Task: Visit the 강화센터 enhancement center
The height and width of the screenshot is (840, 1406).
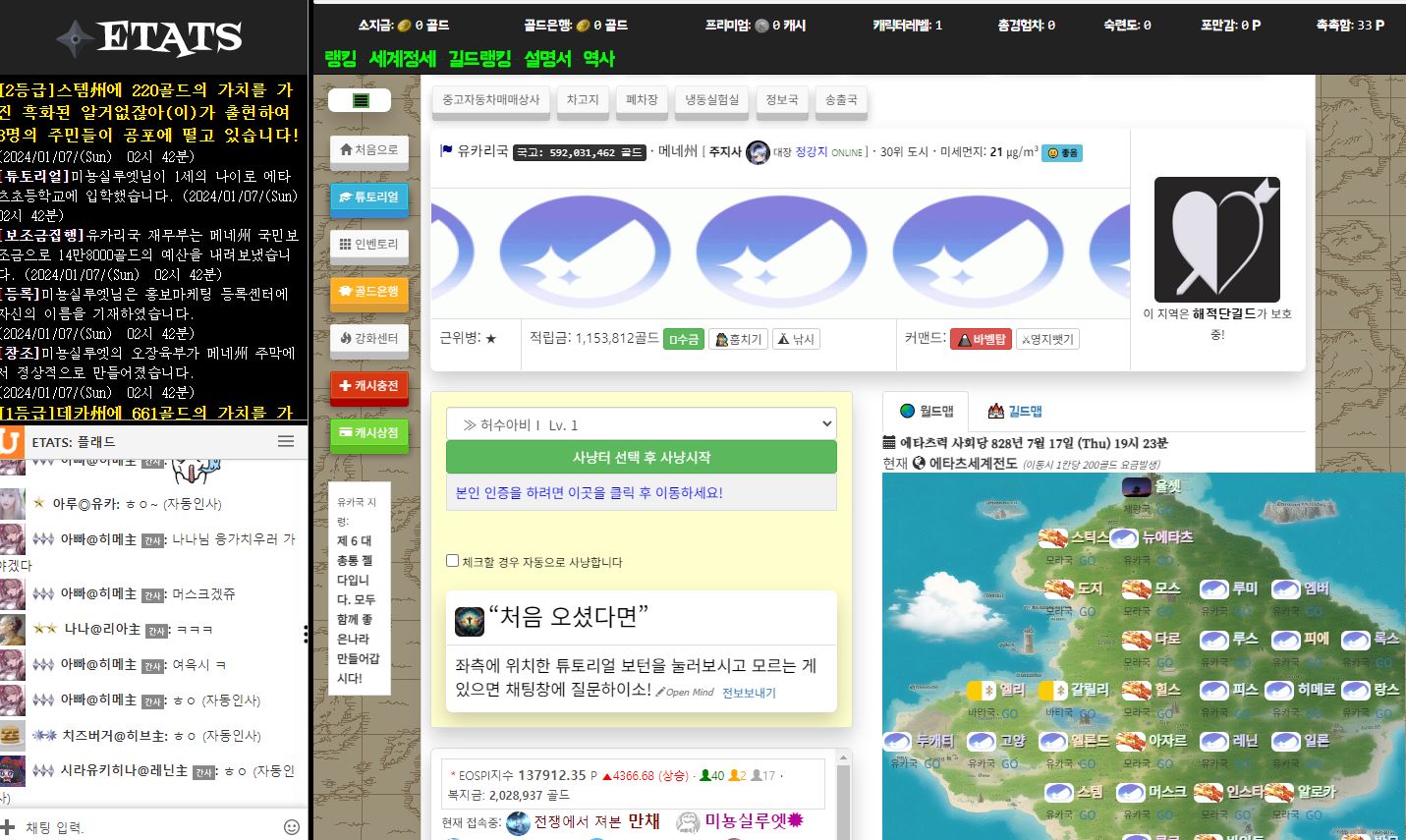Action: pos(368,339)
